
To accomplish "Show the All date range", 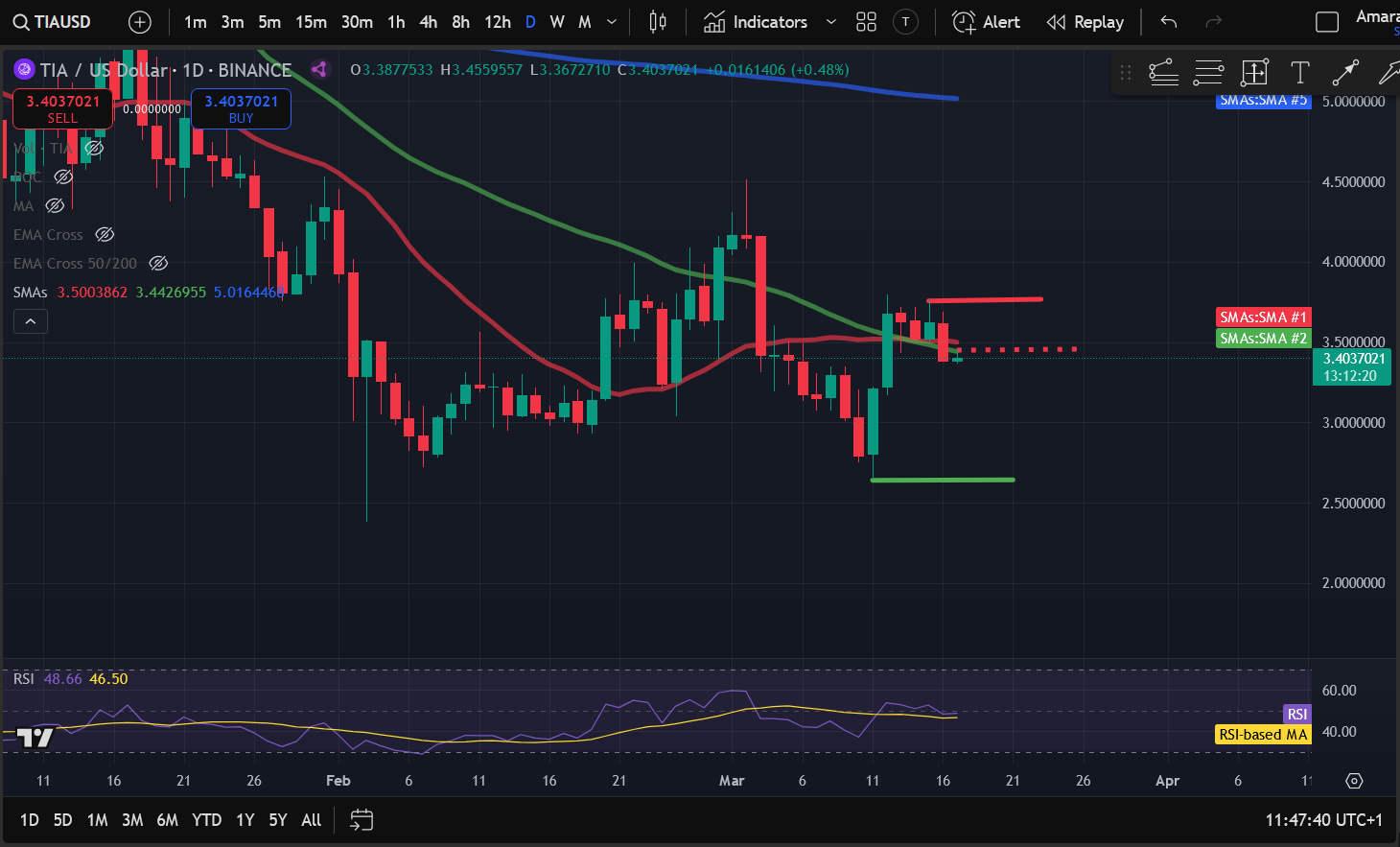I will coord(312,820).
